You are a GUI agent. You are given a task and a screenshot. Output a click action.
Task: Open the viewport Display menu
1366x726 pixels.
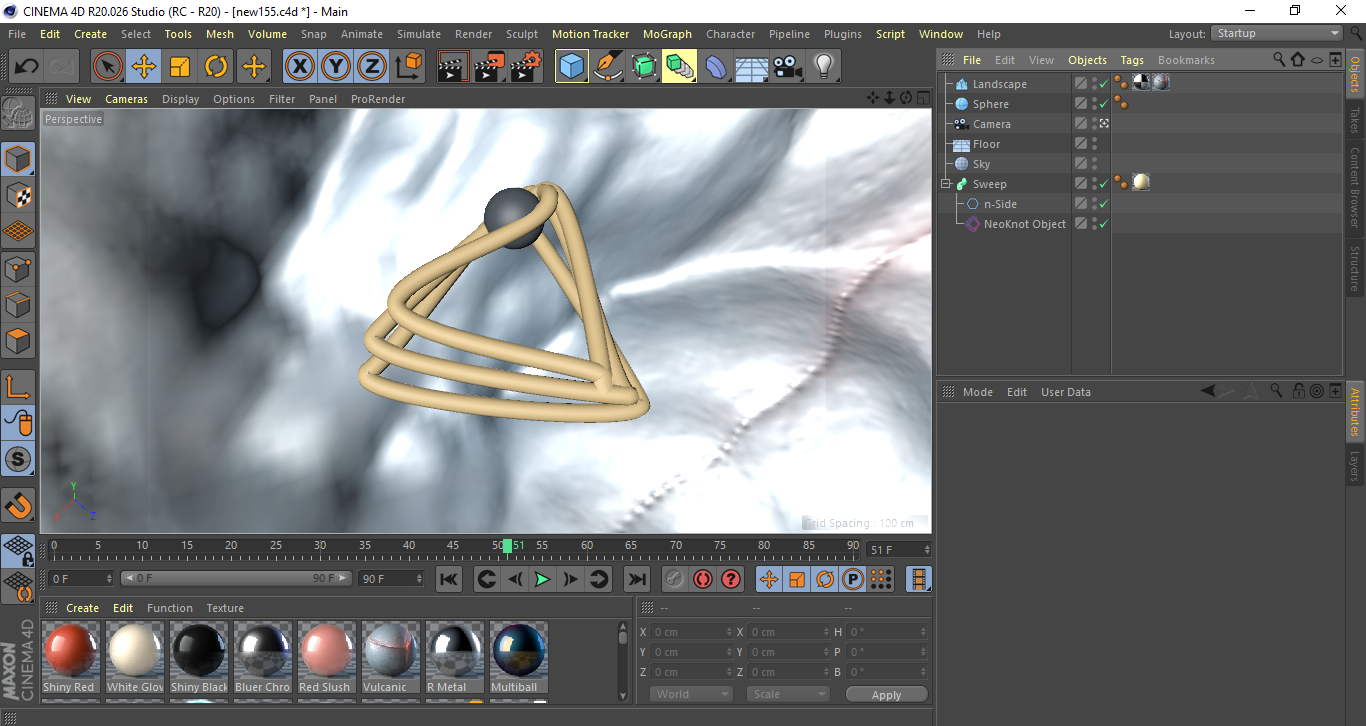tap(181, 99)
